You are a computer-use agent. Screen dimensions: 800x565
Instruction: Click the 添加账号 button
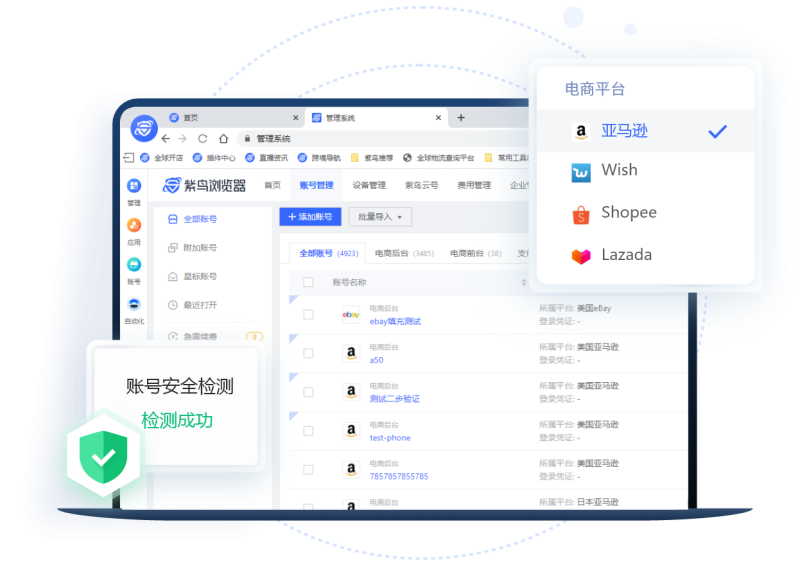click(x=310, y=217)
